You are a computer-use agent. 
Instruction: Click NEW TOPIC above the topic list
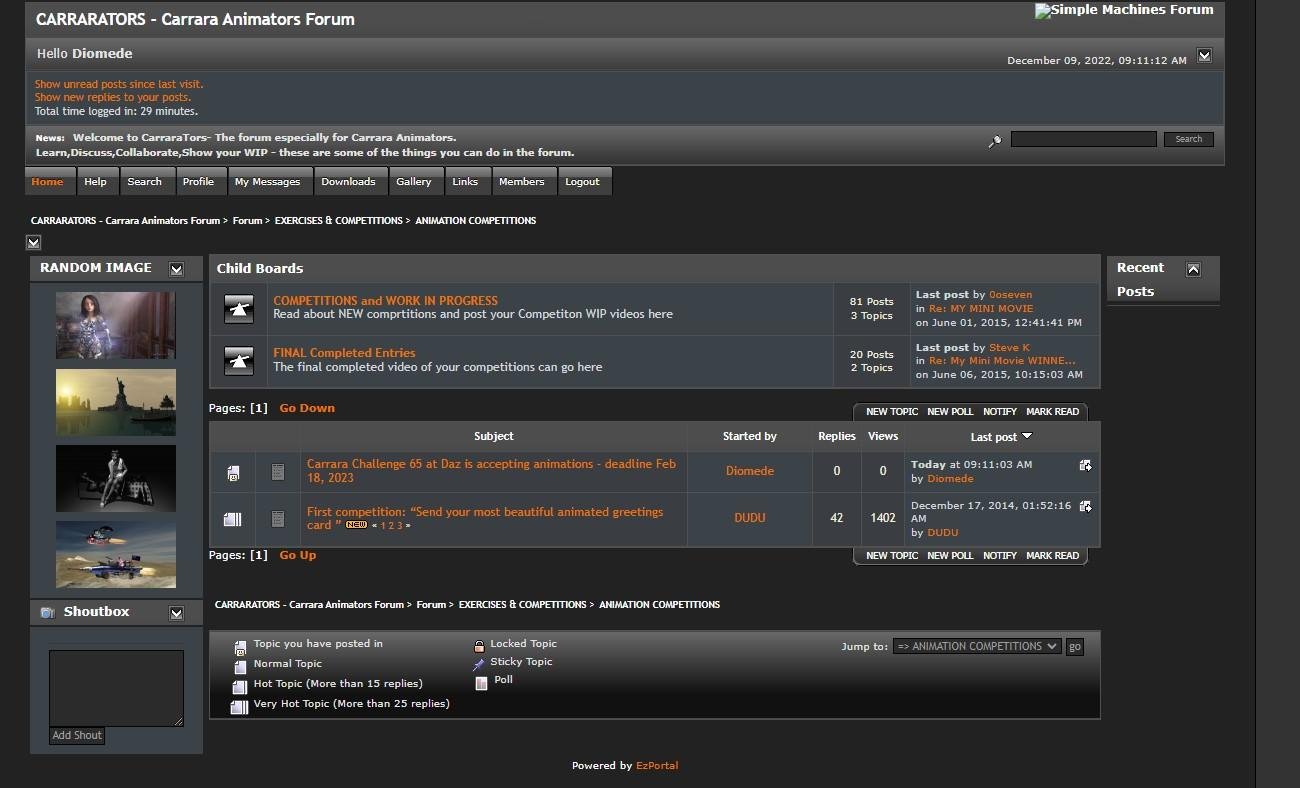[892, 412]
